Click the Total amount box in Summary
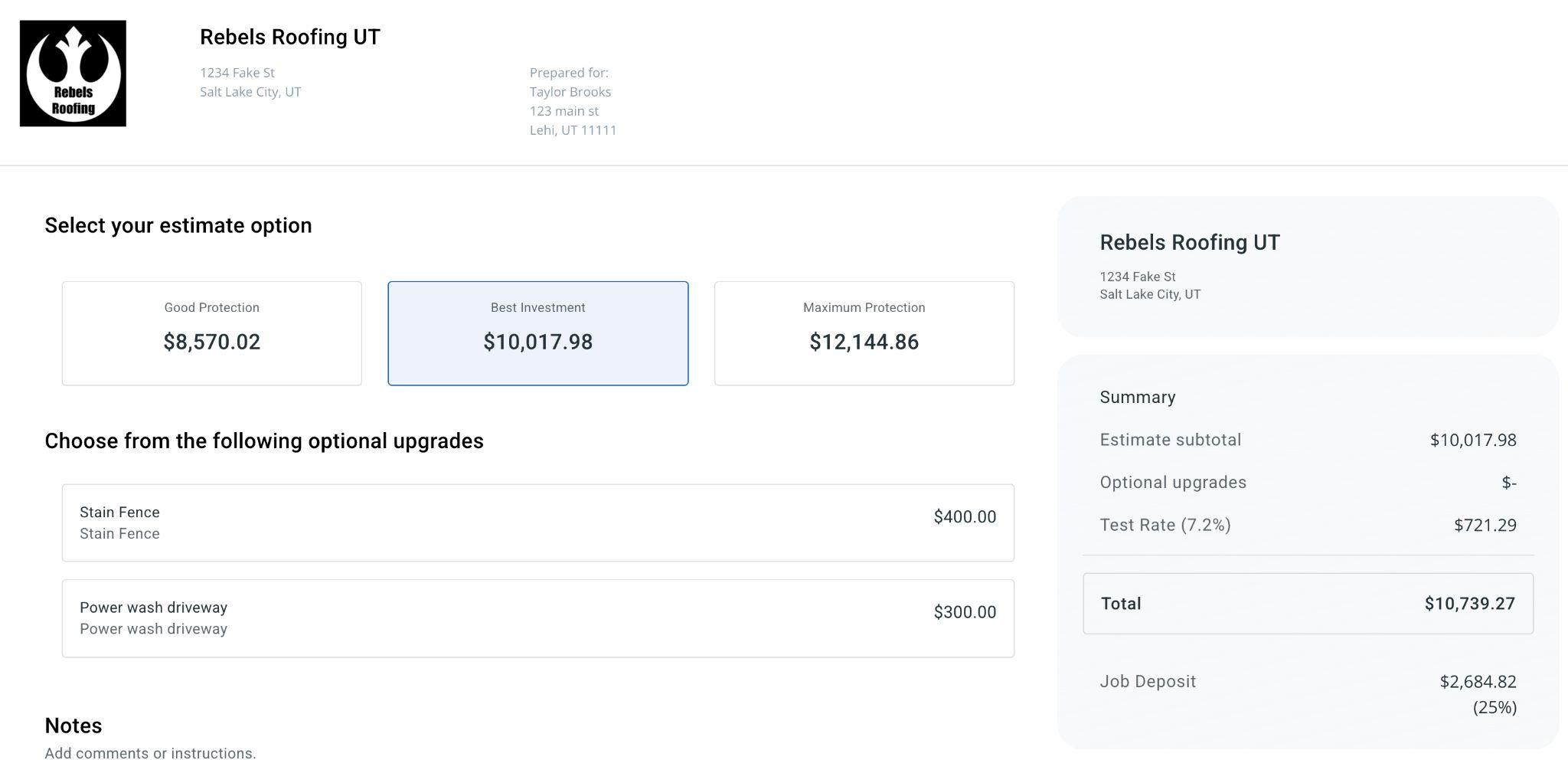This screenshot has width=1568, height=760. click(1308, 604)
